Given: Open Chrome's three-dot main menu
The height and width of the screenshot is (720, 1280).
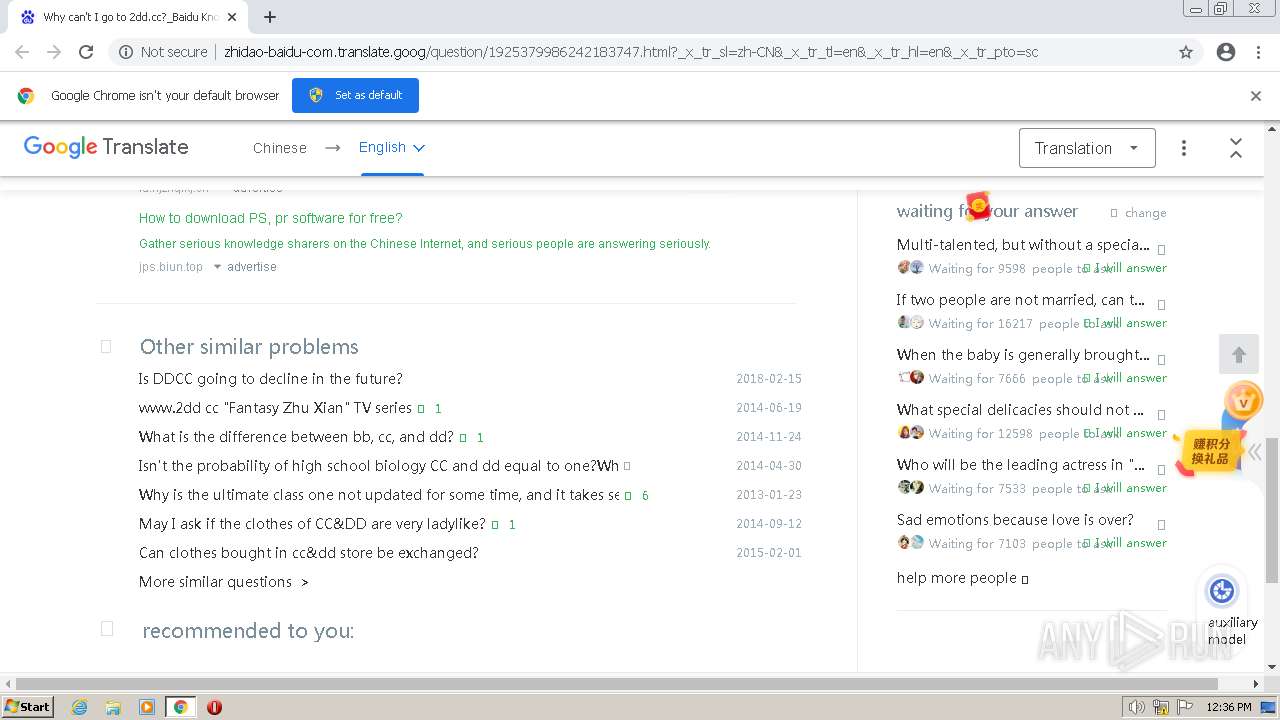Looking at the screenshot, I should (1258, 52).
